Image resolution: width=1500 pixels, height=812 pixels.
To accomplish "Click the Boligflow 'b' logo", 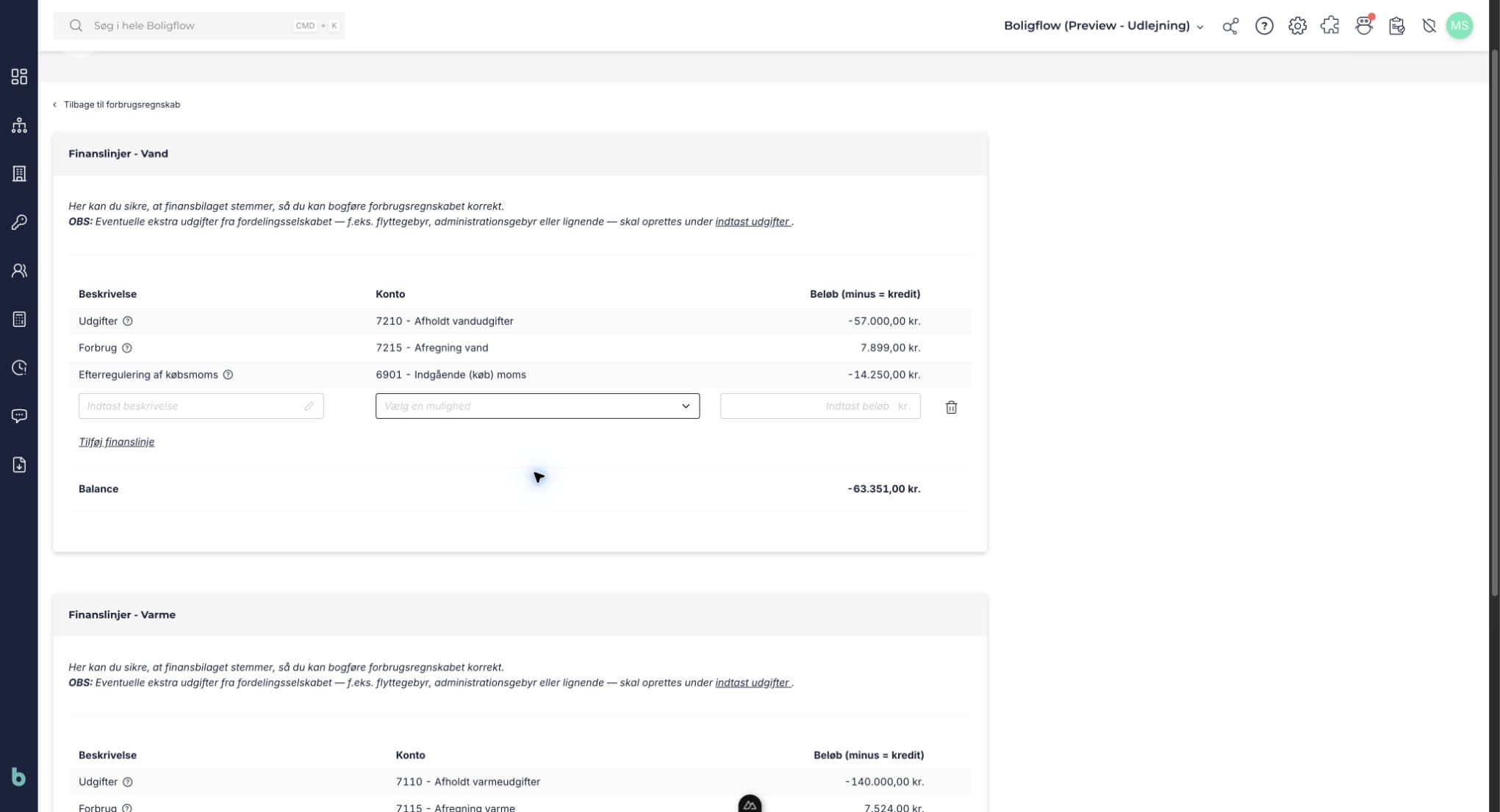I will tap(18, 777).
